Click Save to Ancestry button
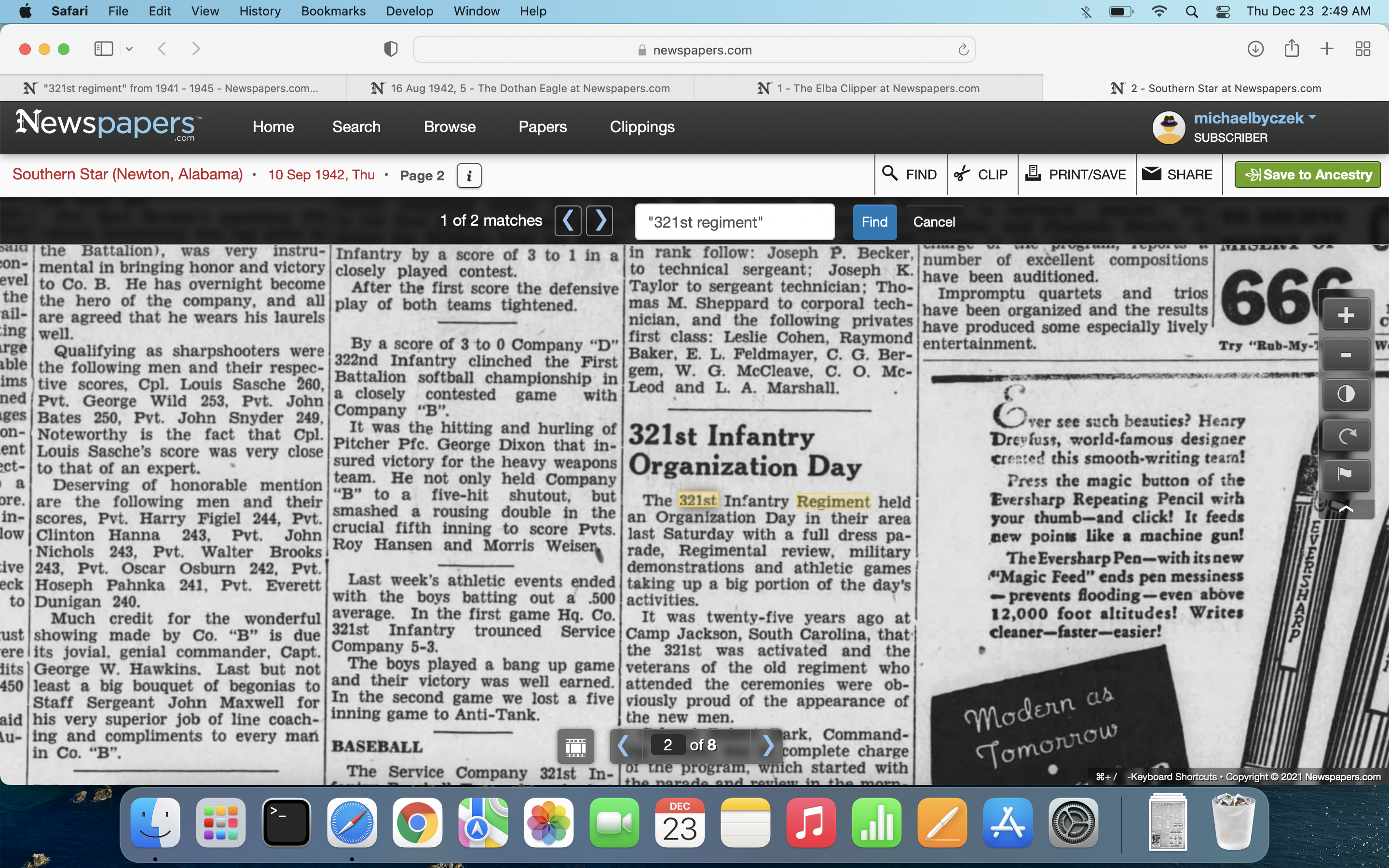 (1307, 175)
